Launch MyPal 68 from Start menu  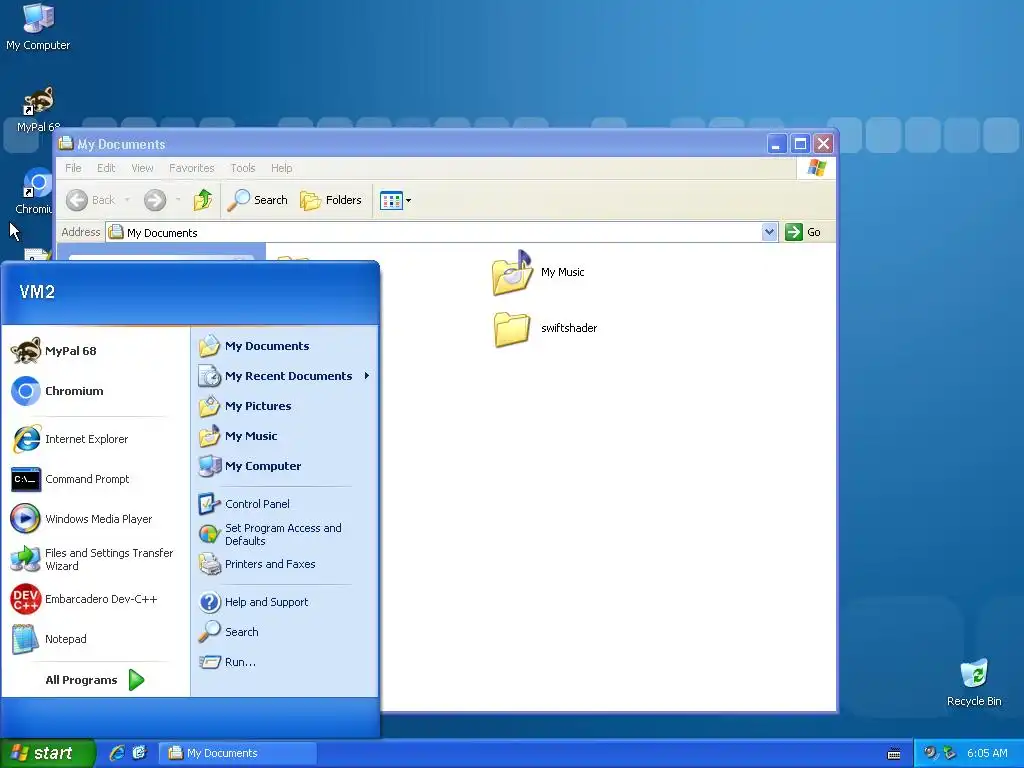point(96,351)
